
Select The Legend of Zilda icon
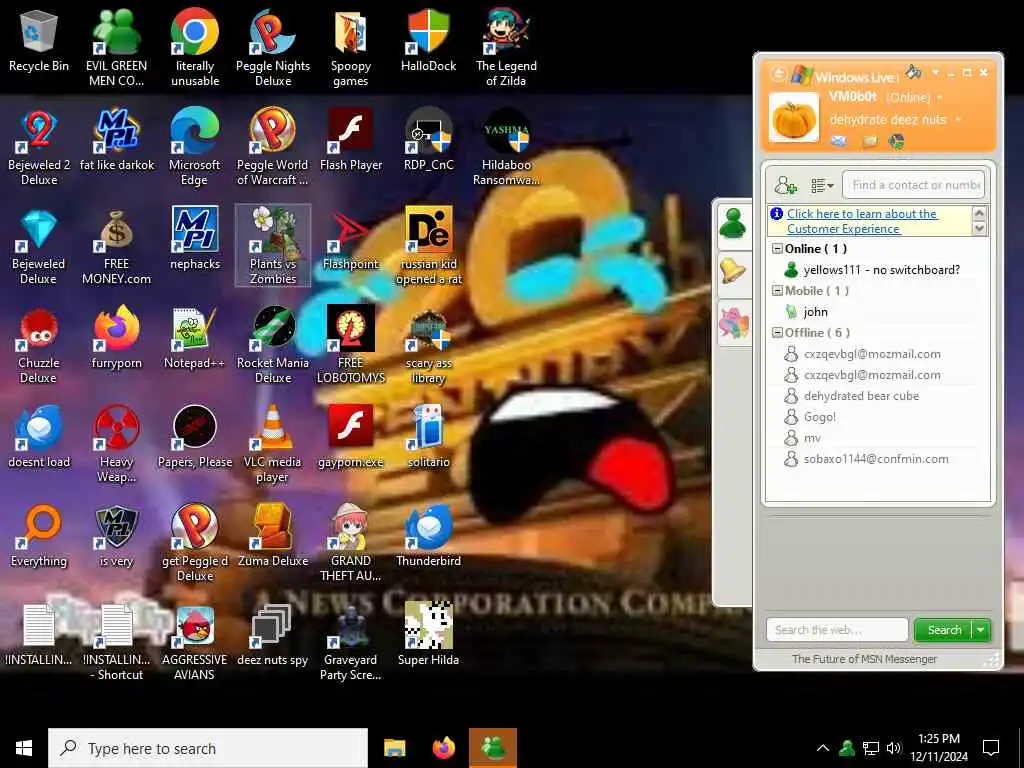tap(506, 48)
